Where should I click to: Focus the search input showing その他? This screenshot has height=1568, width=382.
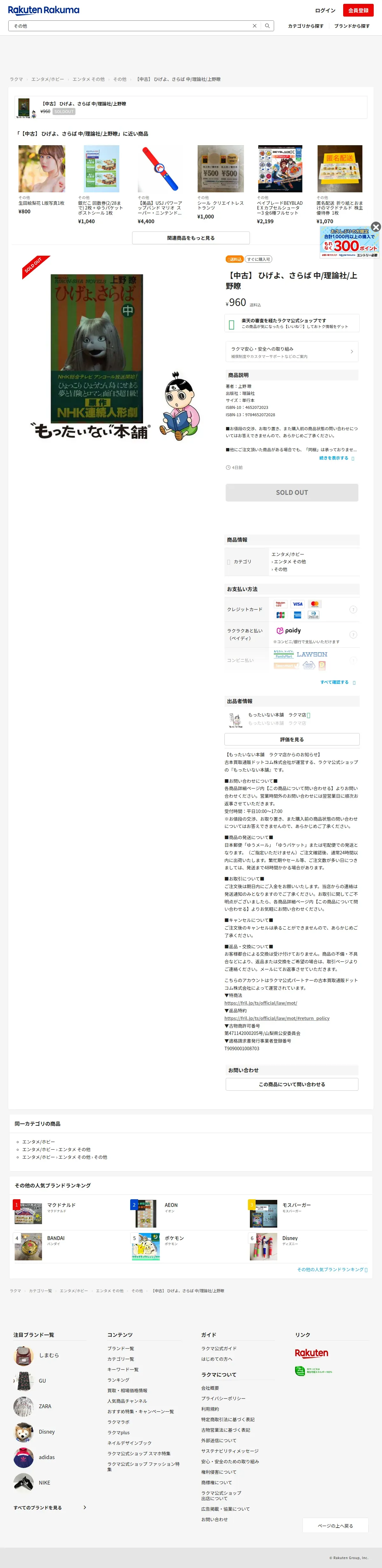130,25
